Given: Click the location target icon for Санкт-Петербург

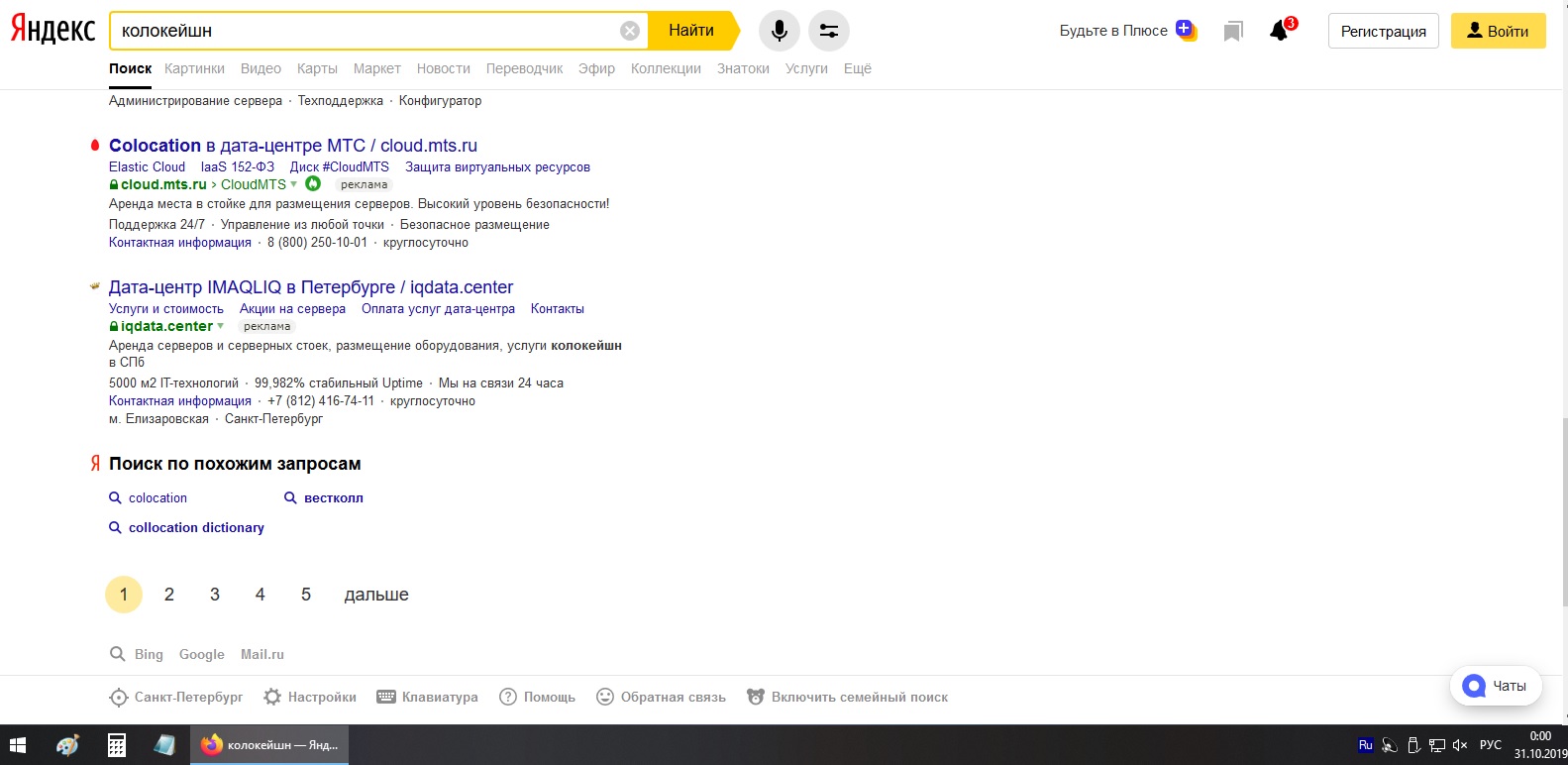Looking at the screenshot, I should pyautogui.click(x=118, y=698).
